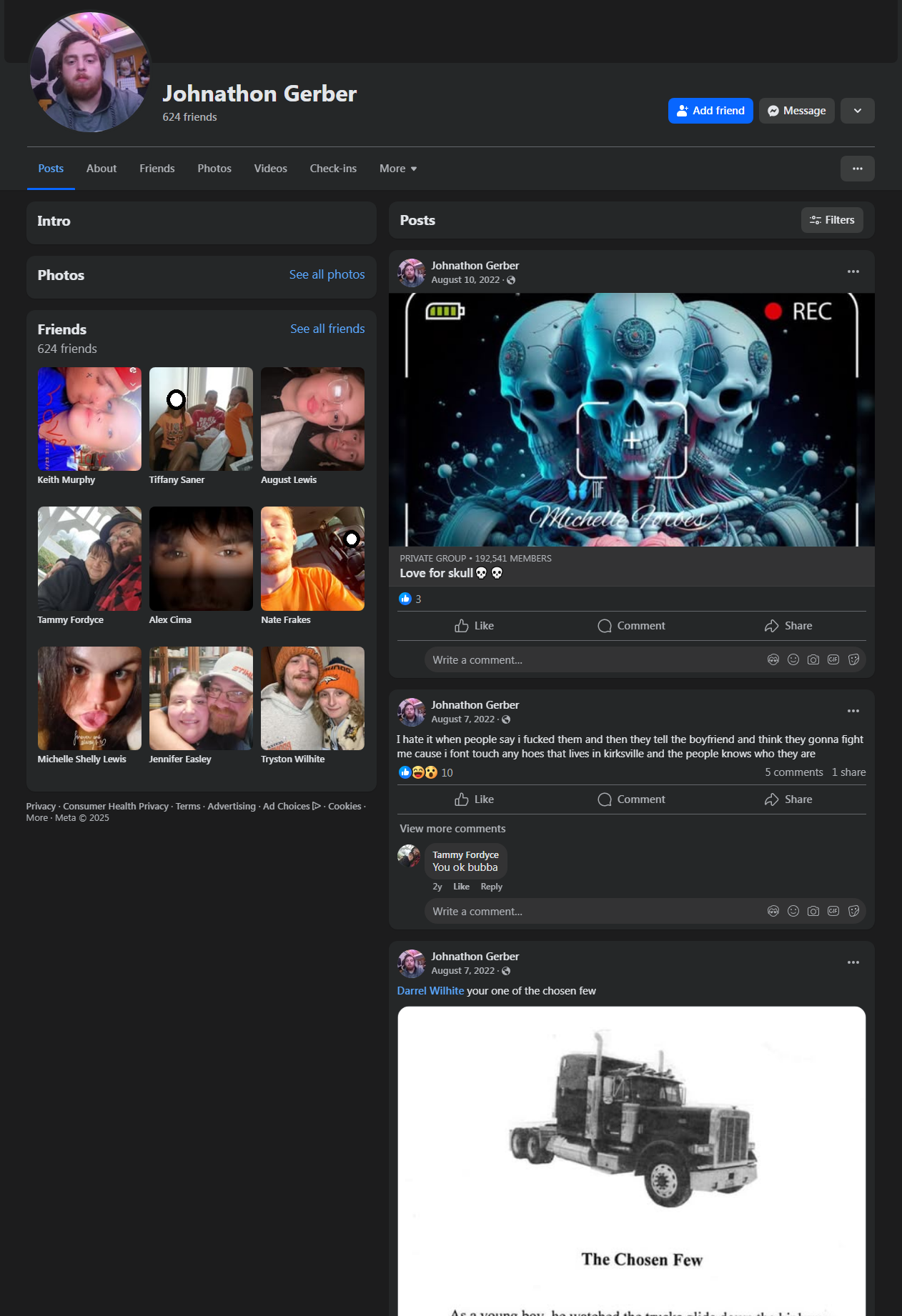The image size is (902, 1316).
Task: Share the Kirksville text post
Action: (x=788, y=799)
